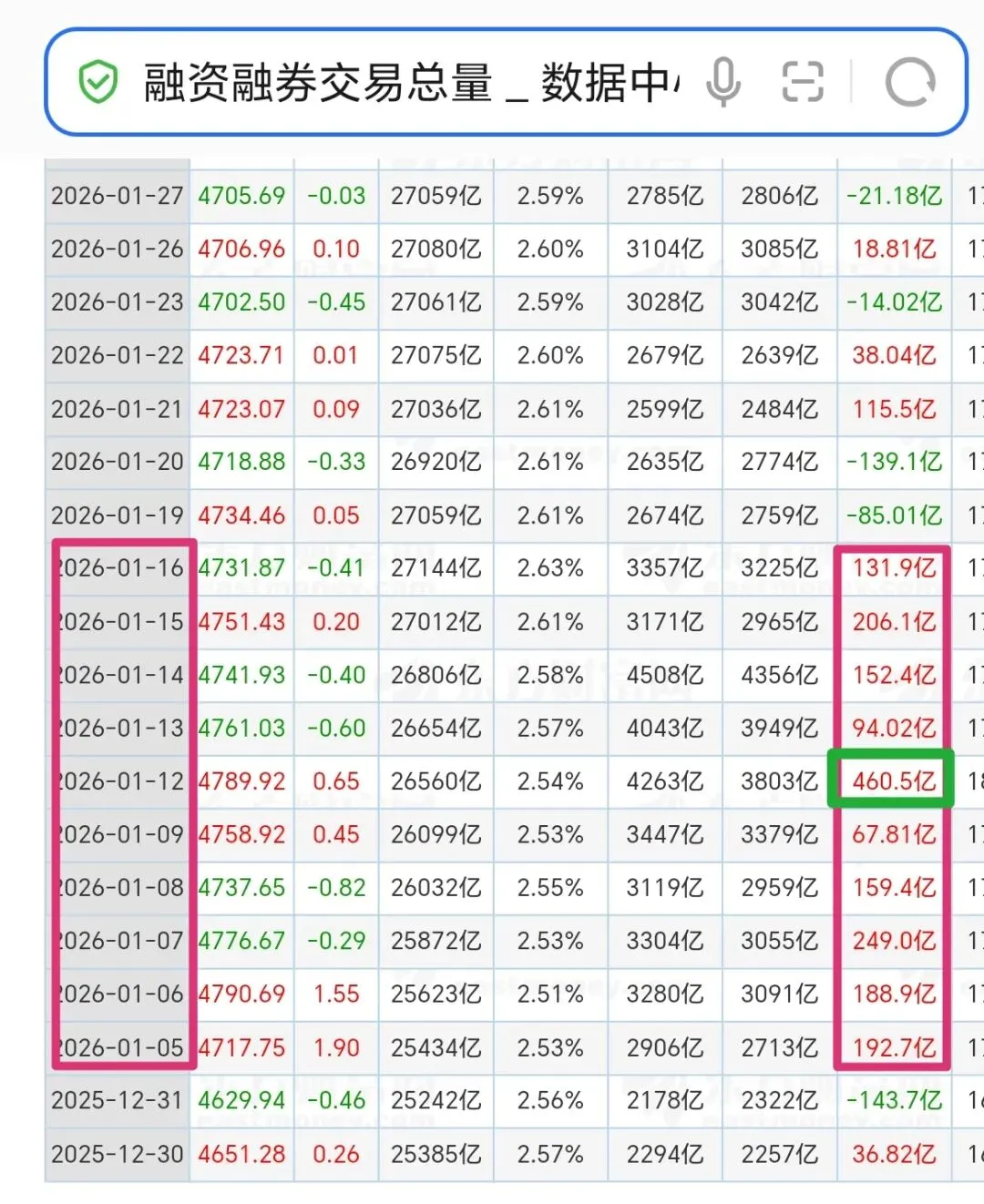Click index value 4702.50

coord(241,302)
